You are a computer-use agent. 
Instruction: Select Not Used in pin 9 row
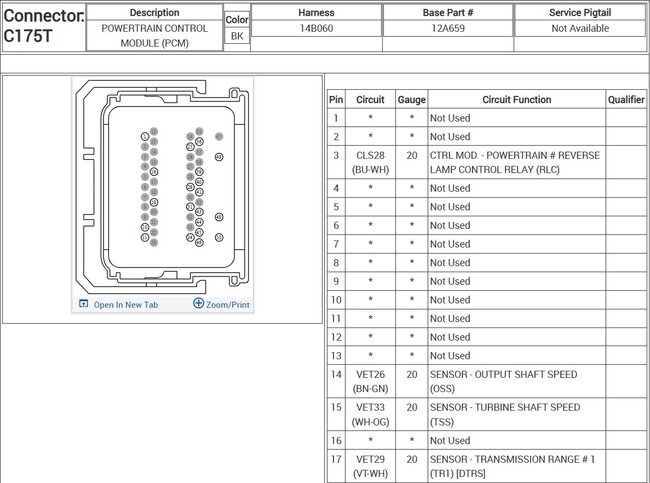450,282
